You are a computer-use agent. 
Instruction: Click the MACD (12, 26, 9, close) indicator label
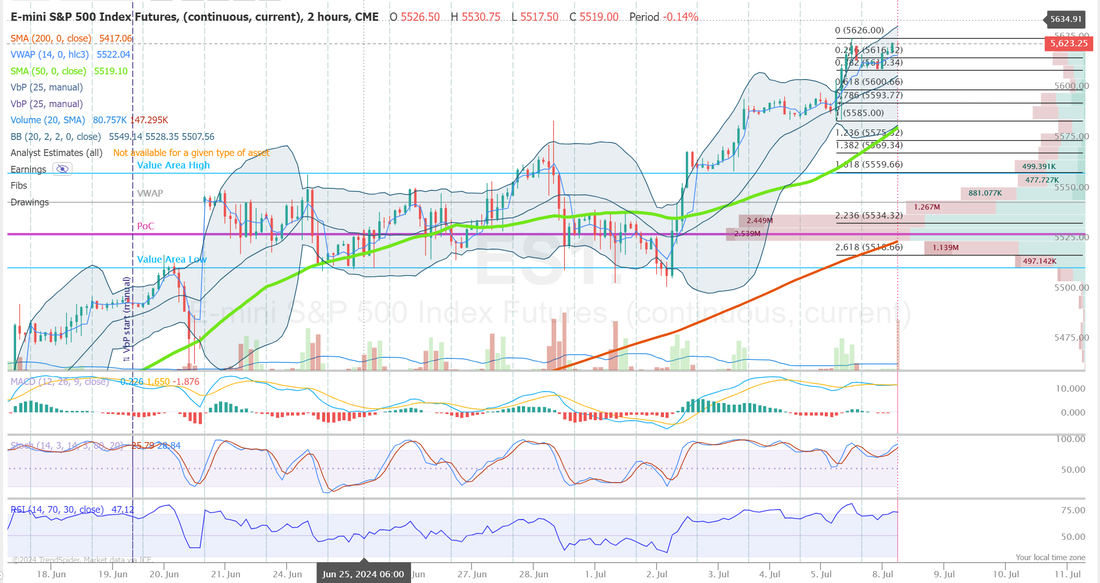[x=60, y=382]
